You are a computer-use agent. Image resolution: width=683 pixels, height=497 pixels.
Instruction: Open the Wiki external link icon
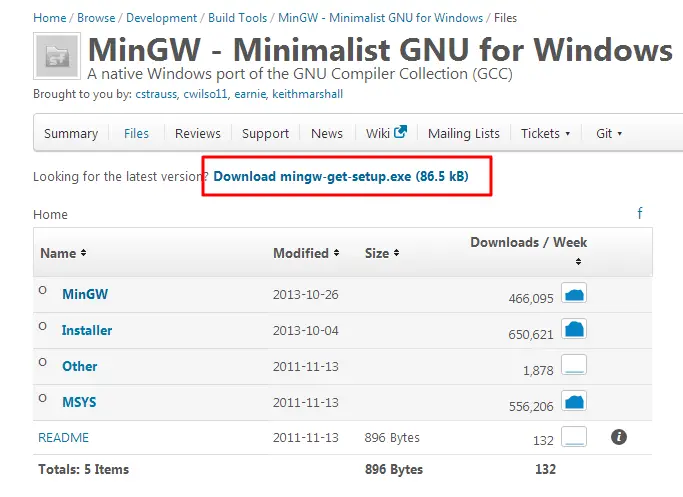click(x=400, y=132)
